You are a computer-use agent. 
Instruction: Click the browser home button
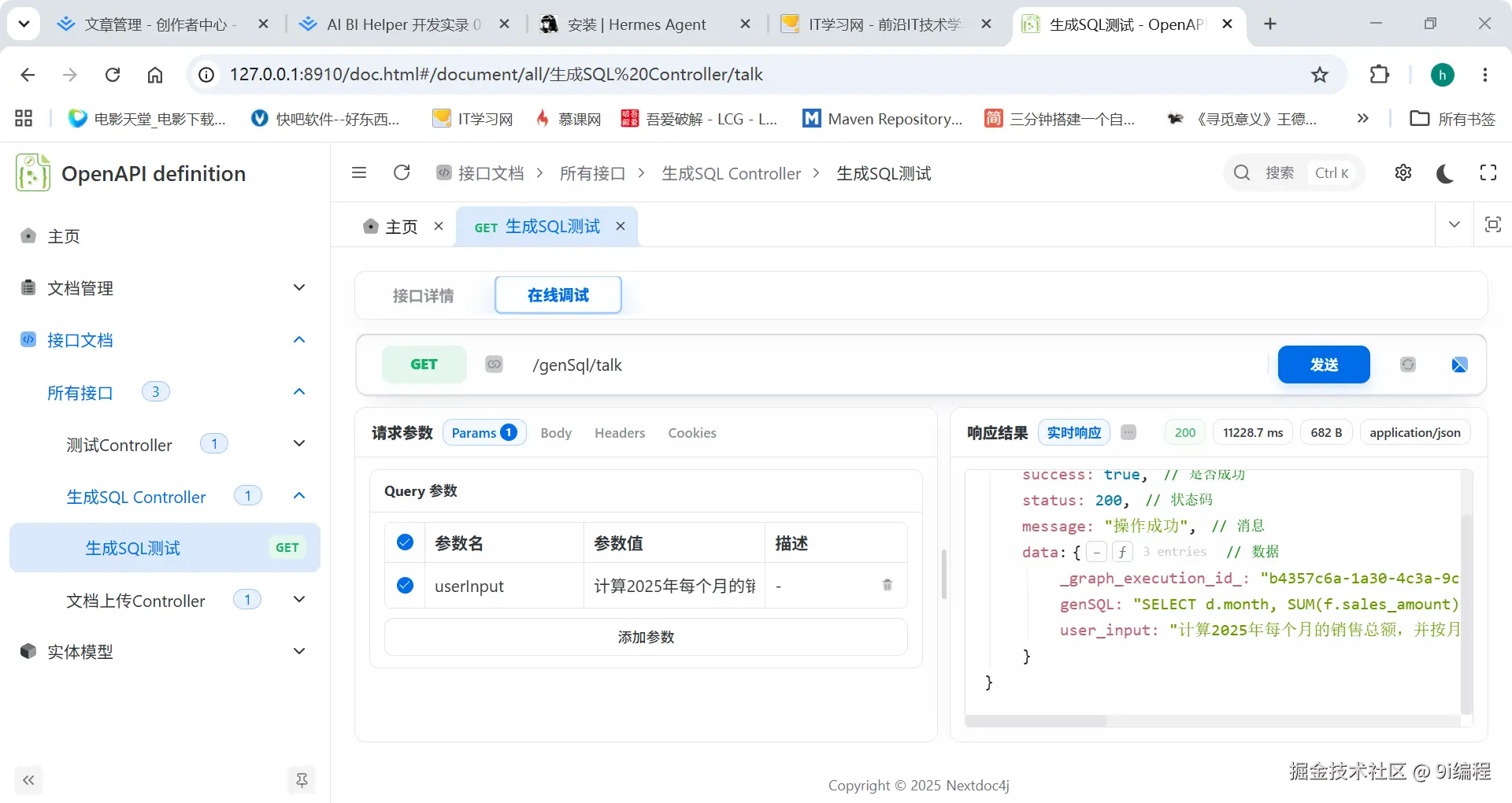tap(155, 75)
